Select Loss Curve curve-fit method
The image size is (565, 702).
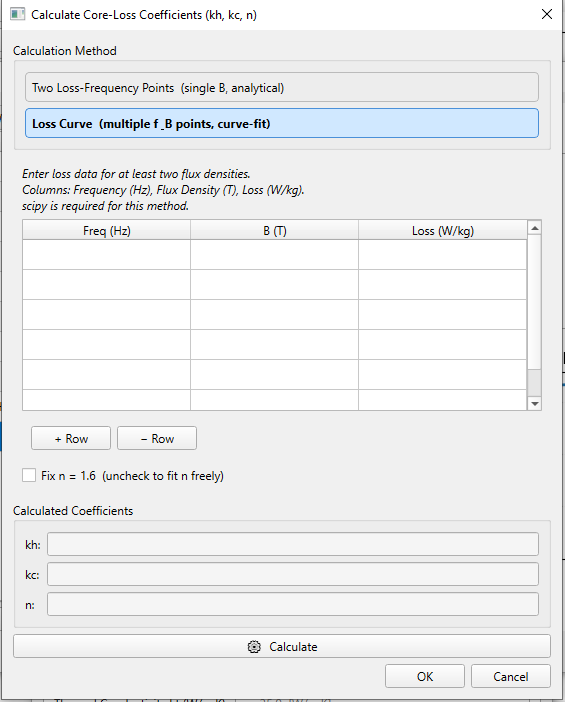point(282,123)
